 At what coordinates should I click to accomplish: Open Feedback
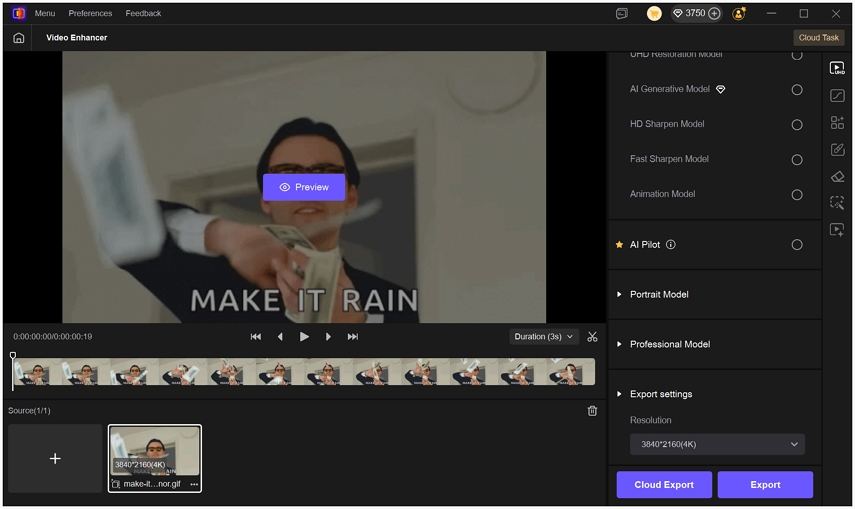(x=143, y=13)
